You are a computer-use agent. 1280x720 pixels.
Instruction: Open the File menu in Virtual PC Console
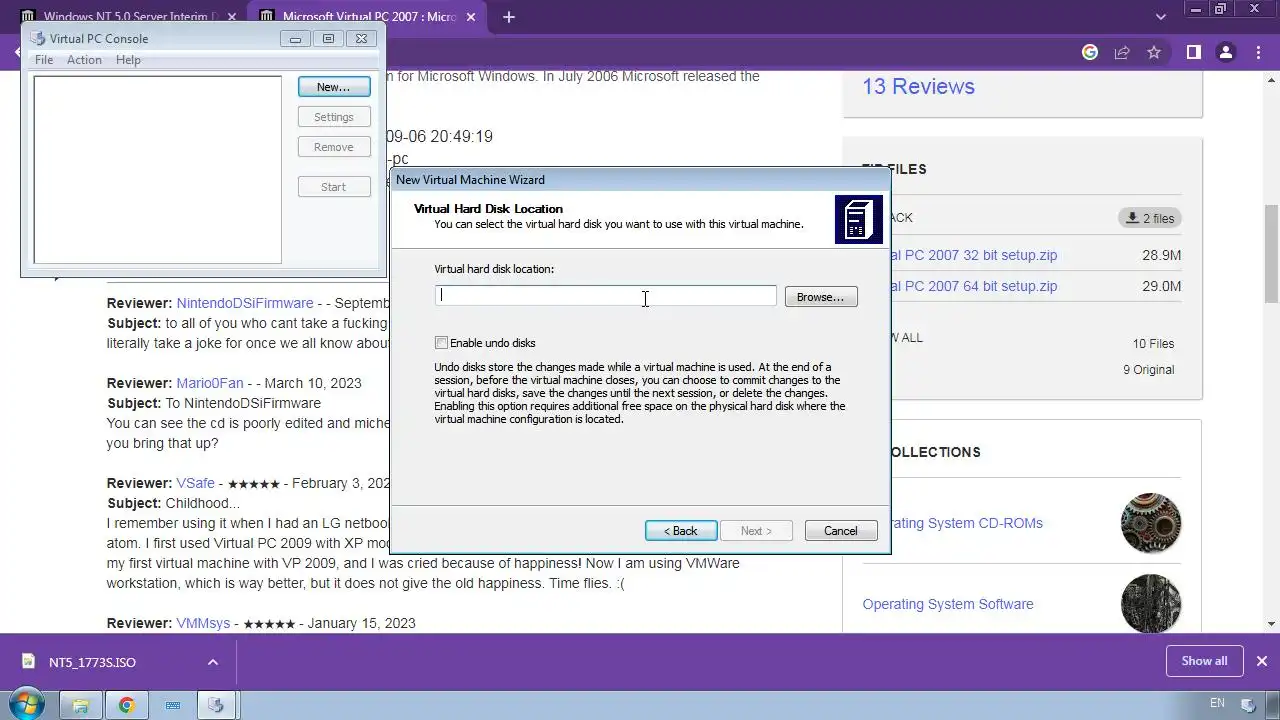(x=44, y=60)
